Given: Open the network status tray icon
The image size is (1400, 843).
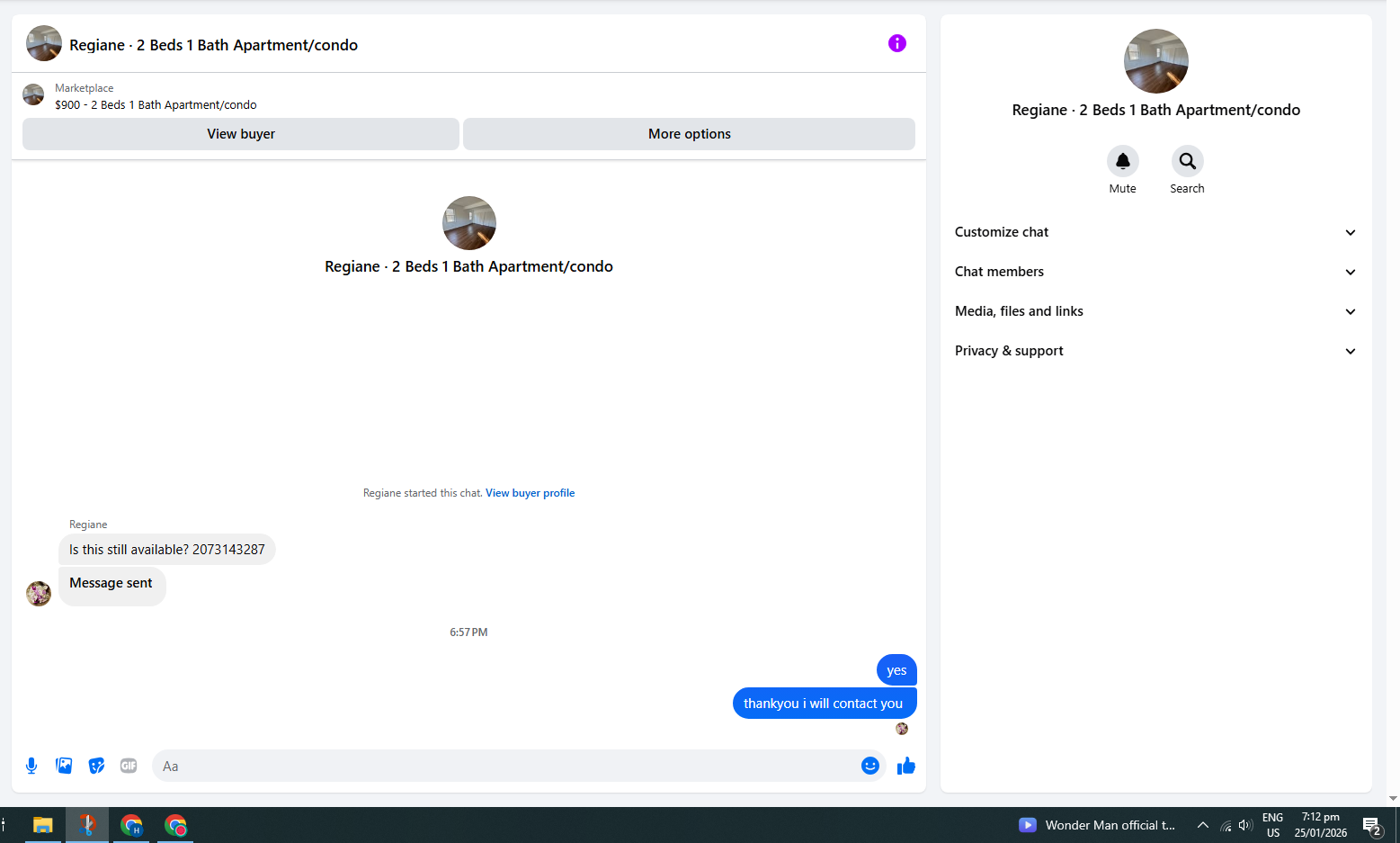Looking at the screenshot, I should click(1226, 825).
